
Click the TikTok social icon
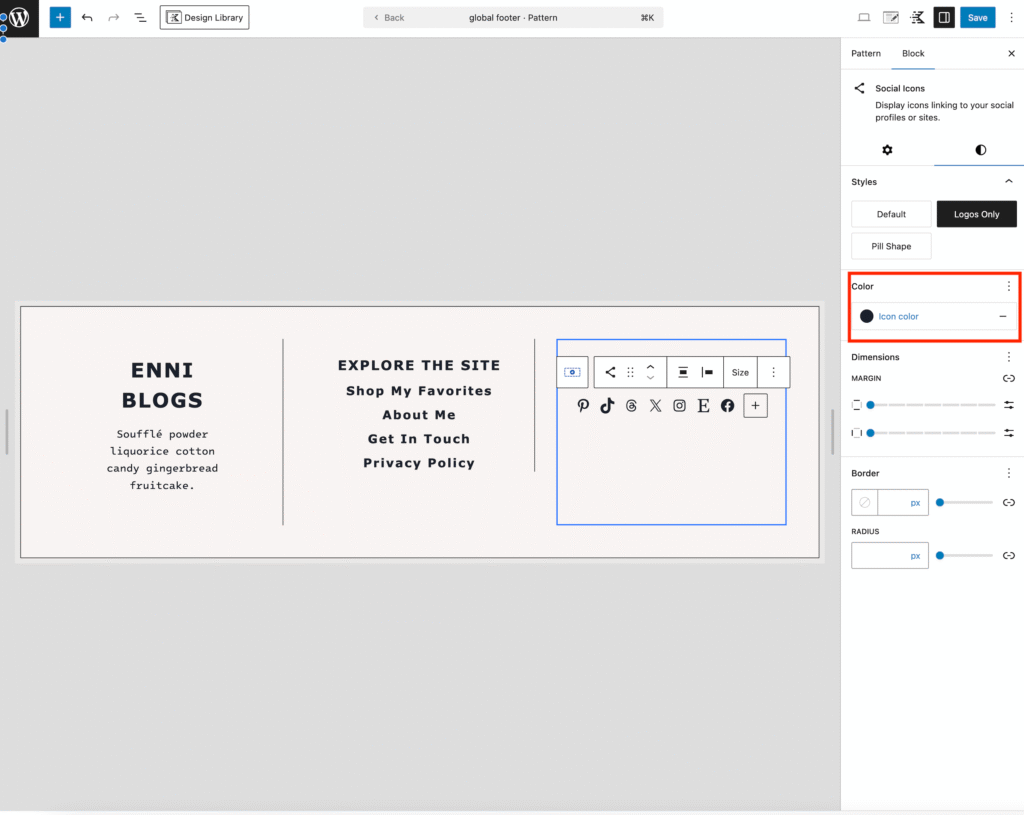607,405
